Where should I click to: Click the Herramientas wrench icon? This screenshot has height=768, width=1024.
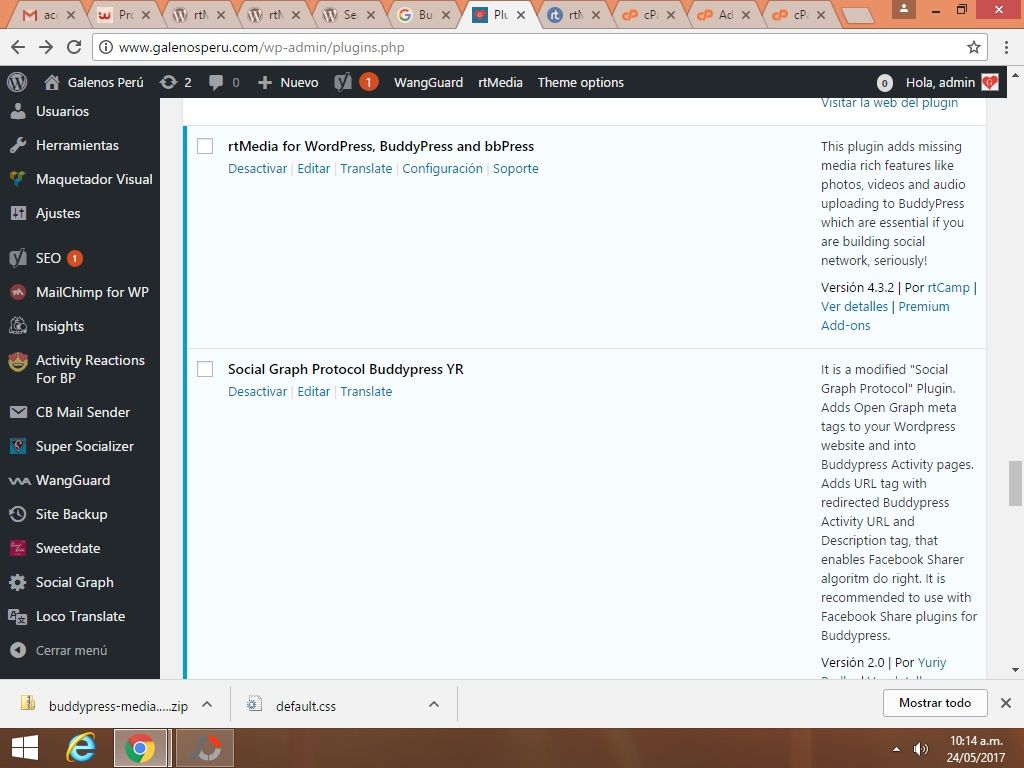[x=18, y=145]
